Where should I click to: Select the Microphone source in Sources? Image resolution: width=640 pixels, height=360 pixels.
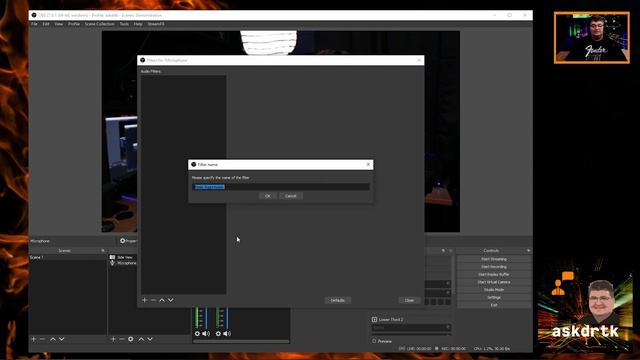tap(127, 263)
